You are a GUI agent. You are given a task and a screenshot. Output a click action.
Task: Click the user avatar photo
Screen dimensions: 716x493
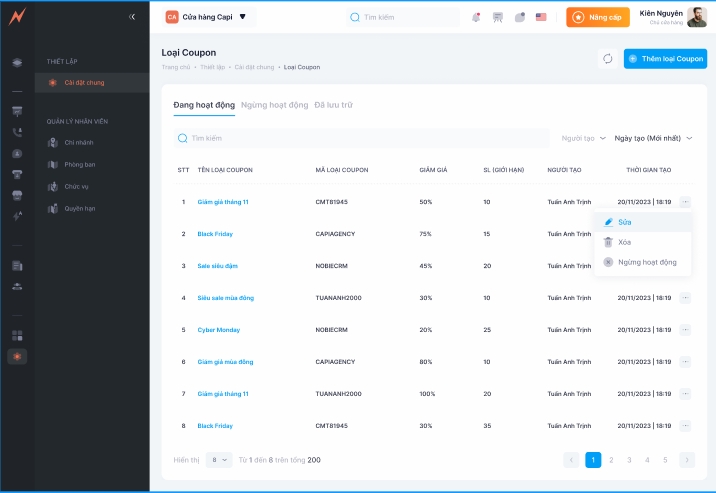[x=697, y=17]
